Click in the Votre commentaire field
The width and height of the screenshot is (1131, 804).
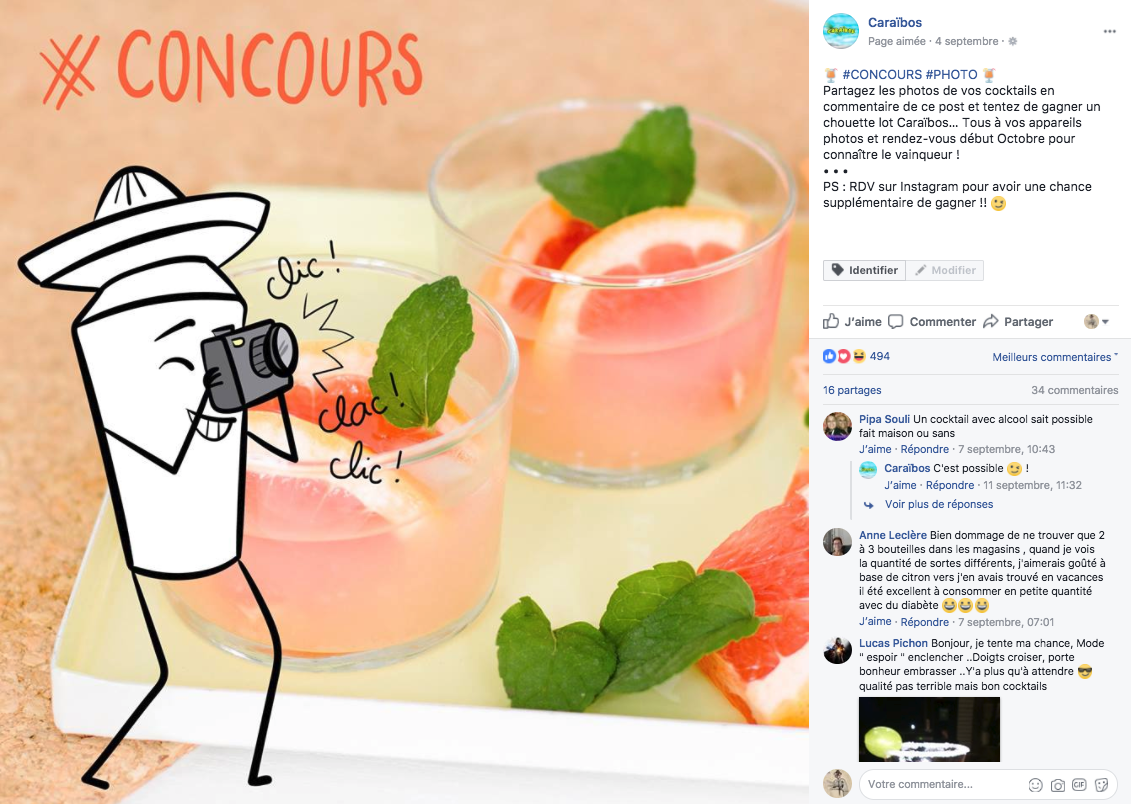pyautogui.click(x=943, y=785)
